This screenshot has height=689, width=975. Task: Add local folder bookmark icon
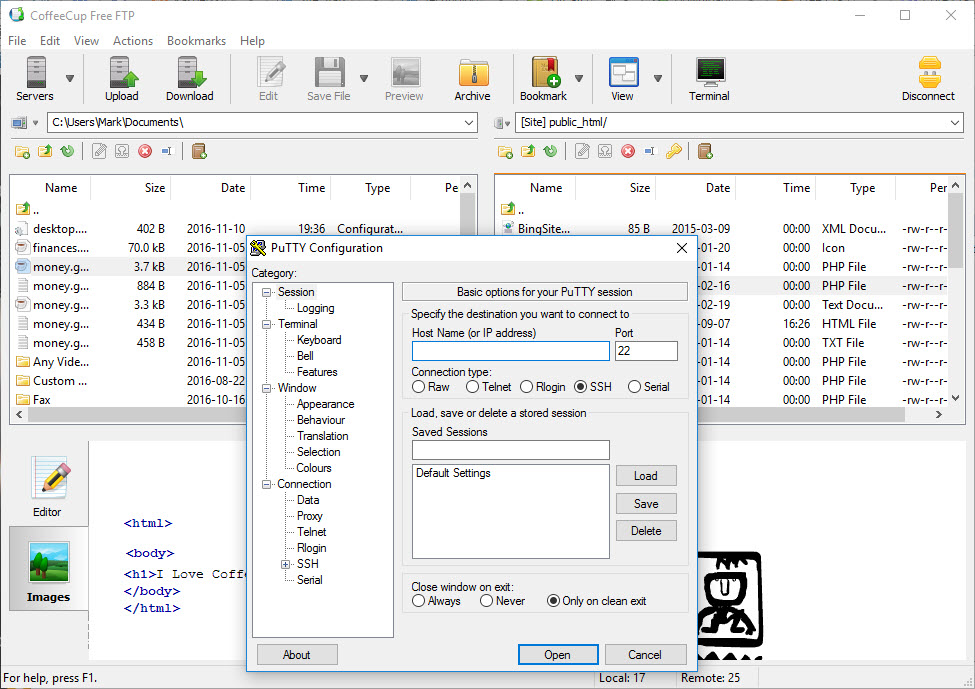click(199, 151)
